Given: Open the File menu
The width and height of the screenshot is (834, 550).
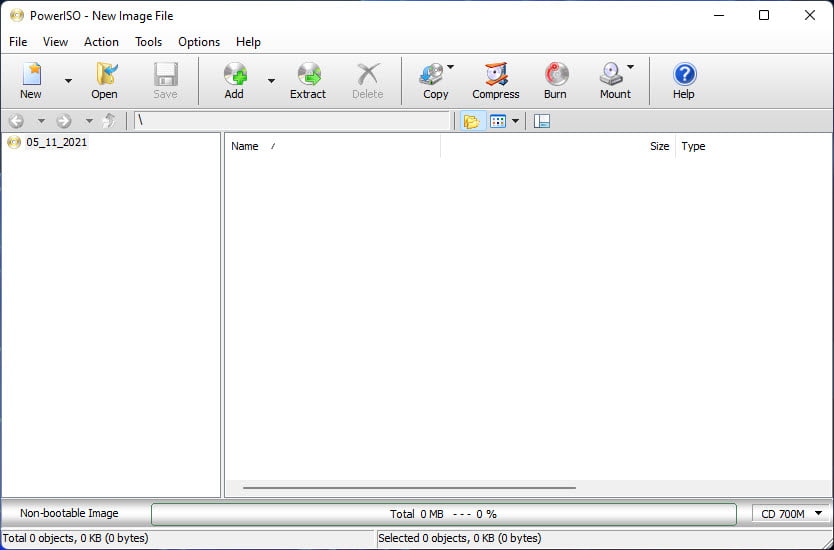Looking at the screenshot, I should pos(18,42).
